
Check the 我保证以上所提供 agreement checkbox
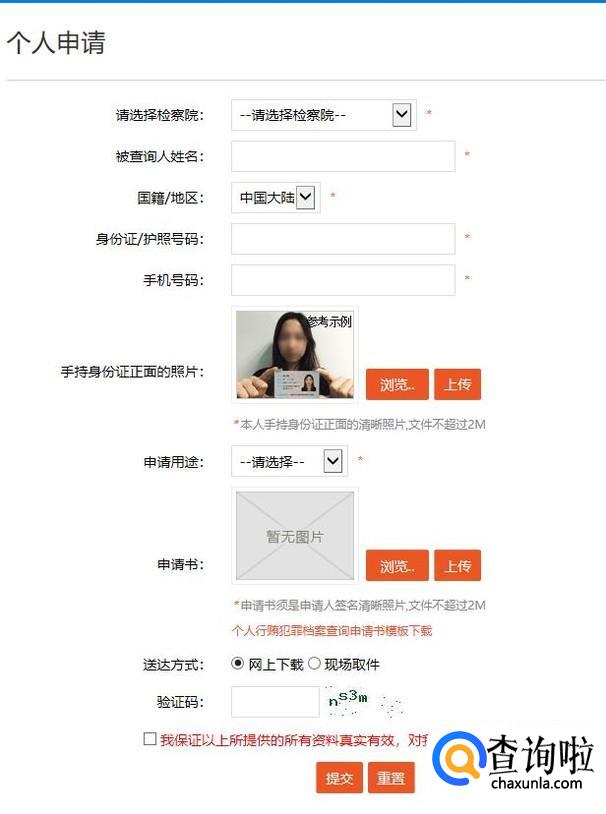point(150,739)
